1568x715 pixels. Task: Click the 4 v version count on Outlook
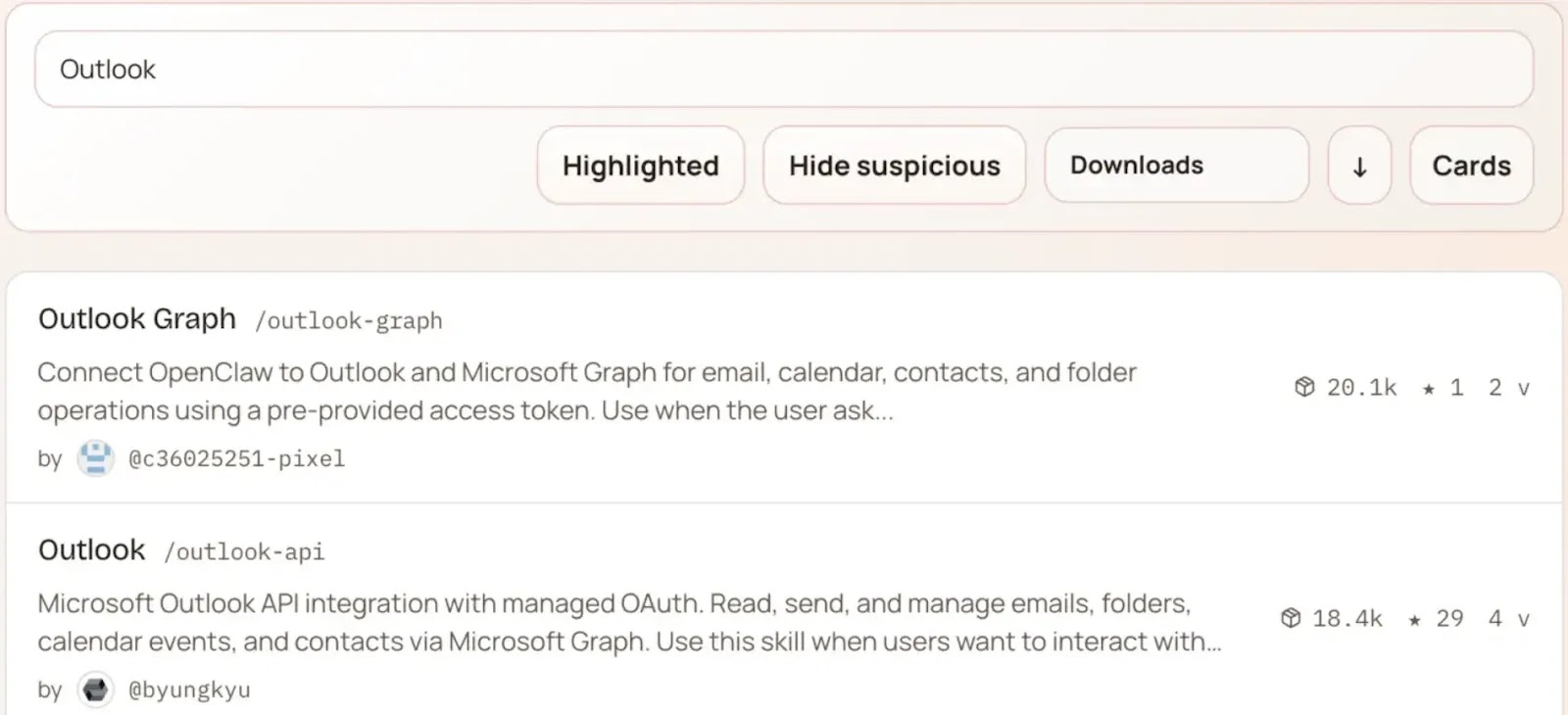tap(1508, 619)
